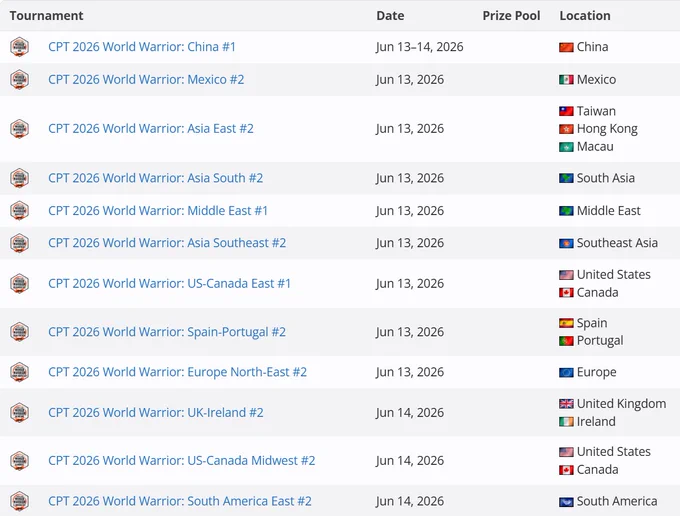680x516 pixels.
Task: Click the Hong Kong flag icon
Action: click(x=566, y=129)
